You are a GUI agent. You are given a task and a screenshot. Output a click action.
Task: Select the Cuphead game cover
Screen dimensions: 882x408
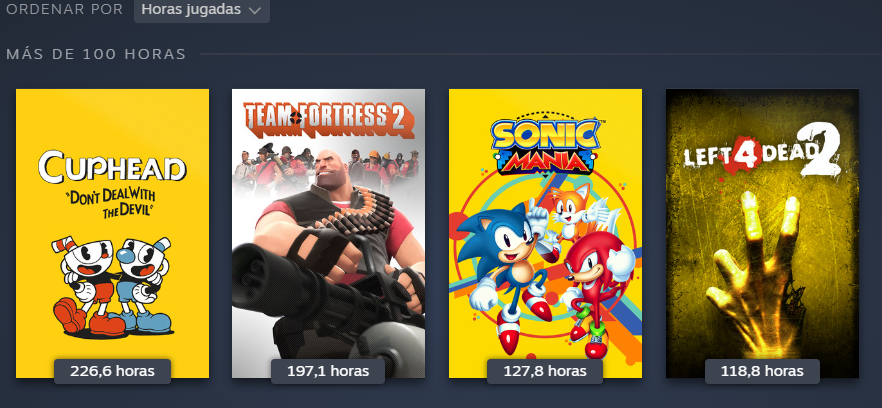pos(112,233)
